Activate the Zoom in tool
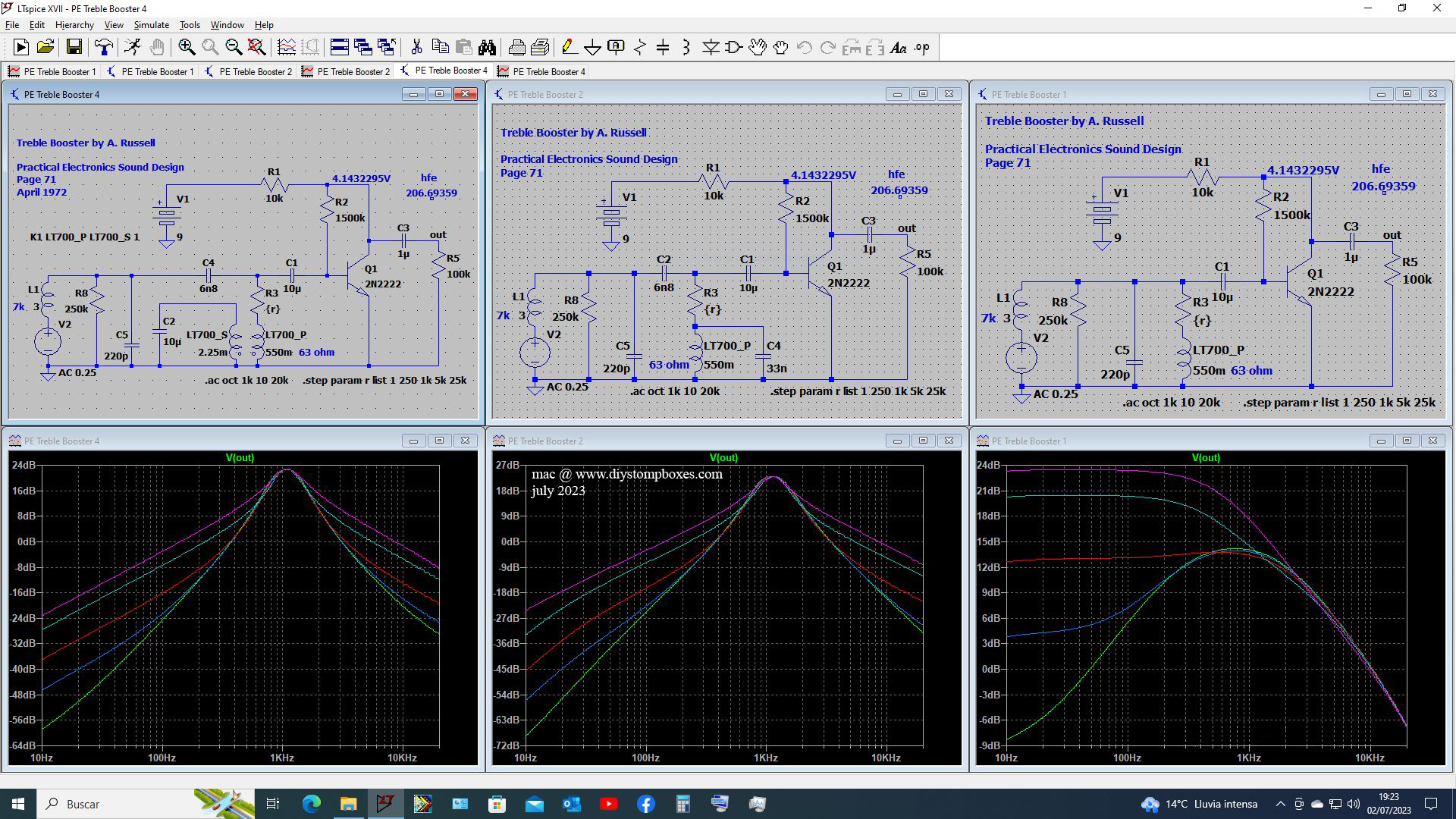Viewport: 1456px width, 819px height. tap(186, 47)
